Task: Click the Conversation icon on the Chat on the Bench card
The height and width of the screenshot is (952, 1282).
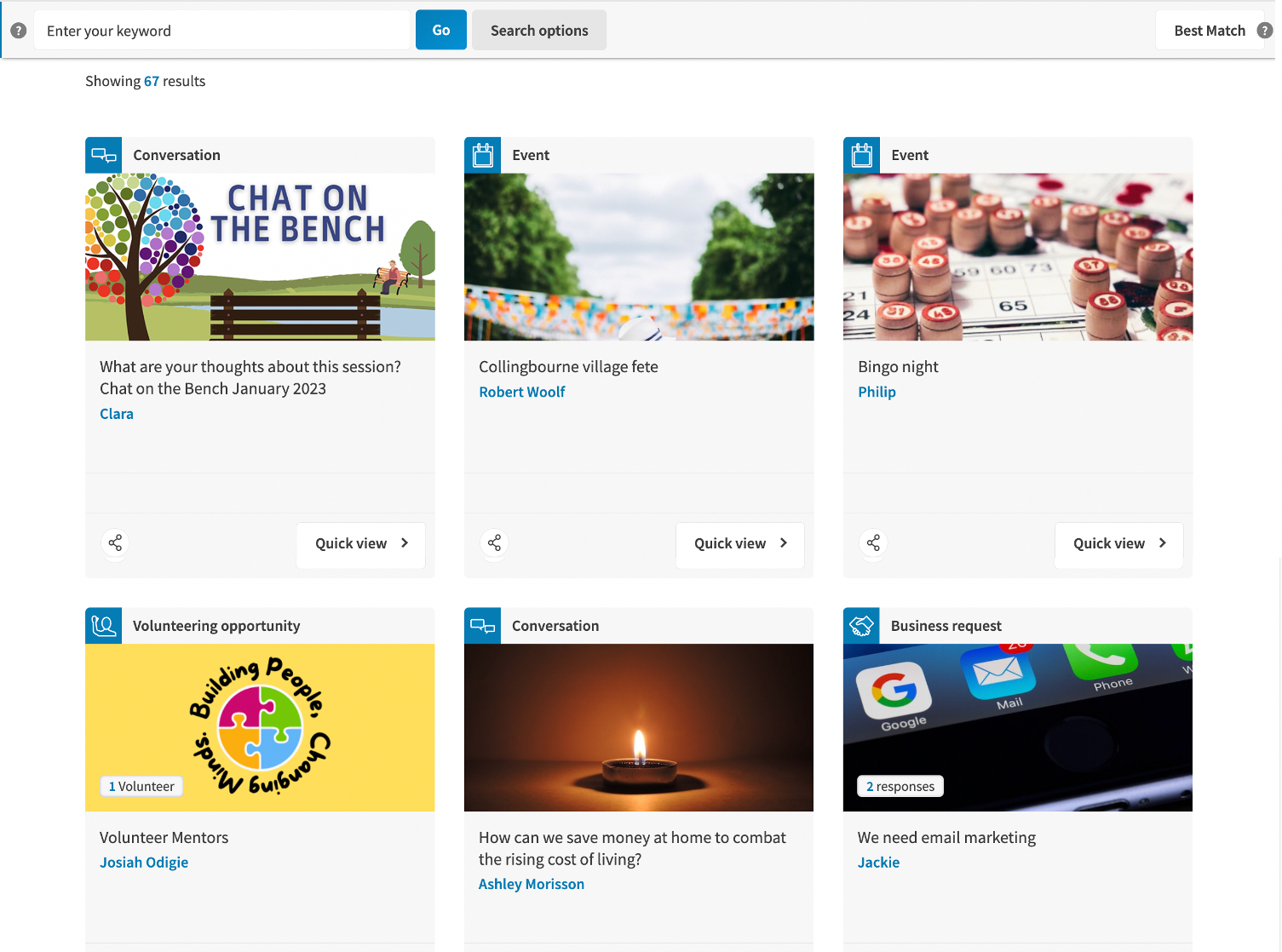Action: [103, 155]
